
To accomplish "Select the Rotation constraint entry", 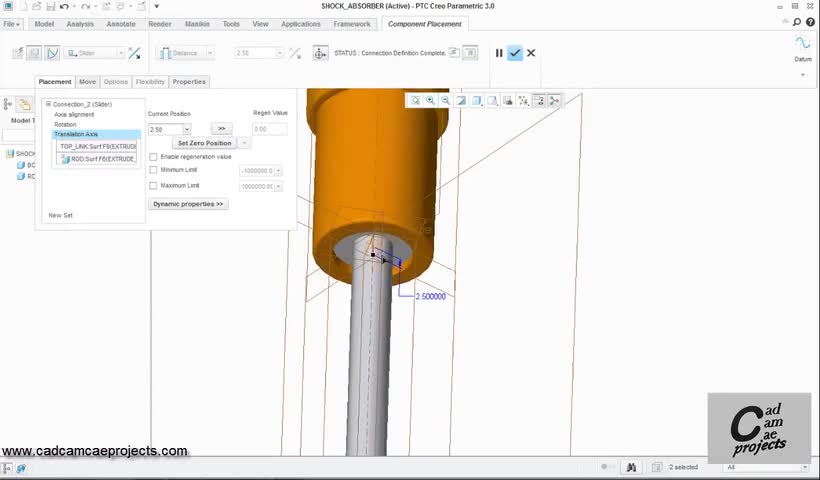I will [x=65, y=124].
